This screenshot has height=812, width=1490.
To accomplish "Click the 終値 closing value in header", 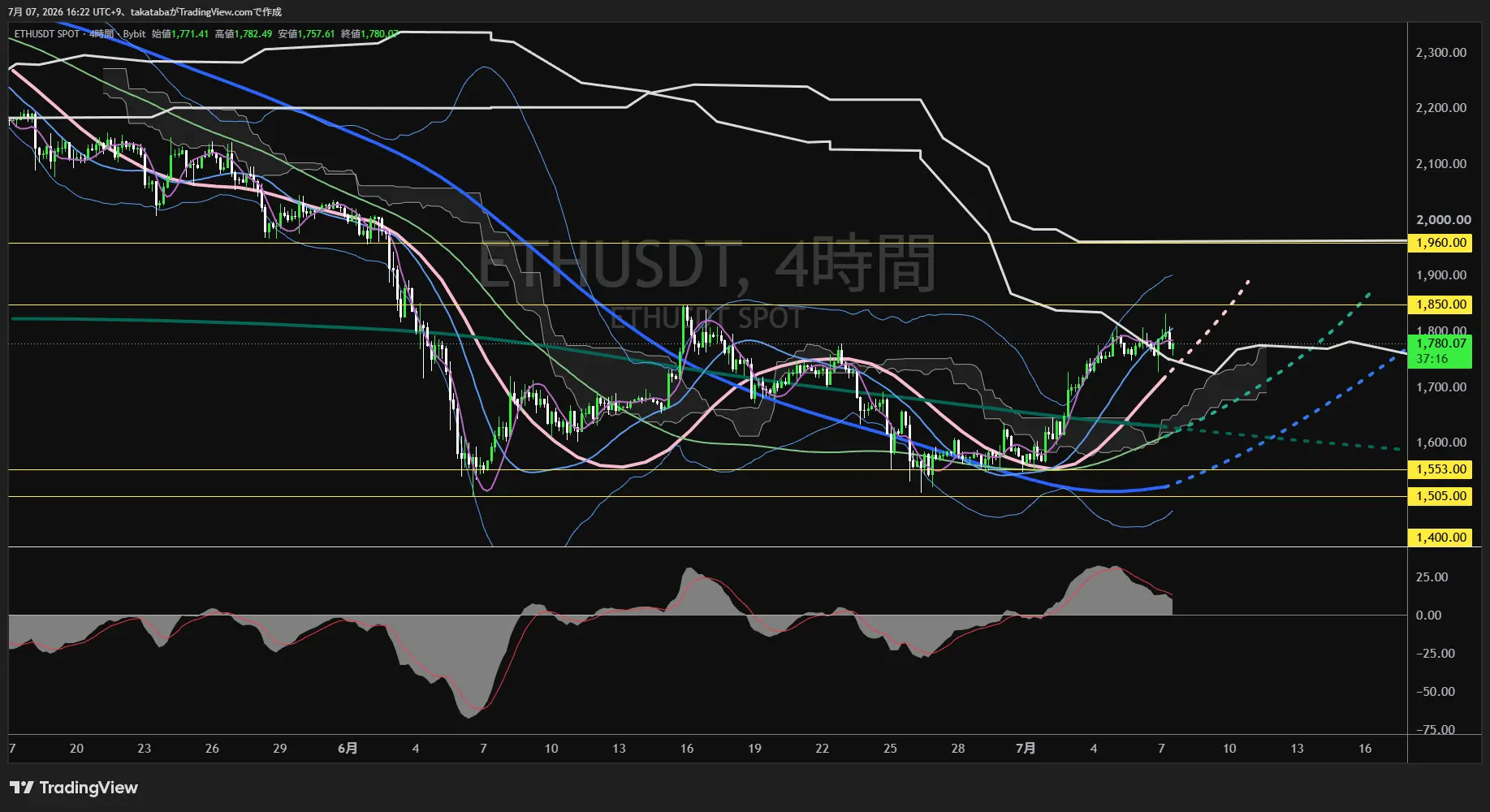I will (369, 34).
